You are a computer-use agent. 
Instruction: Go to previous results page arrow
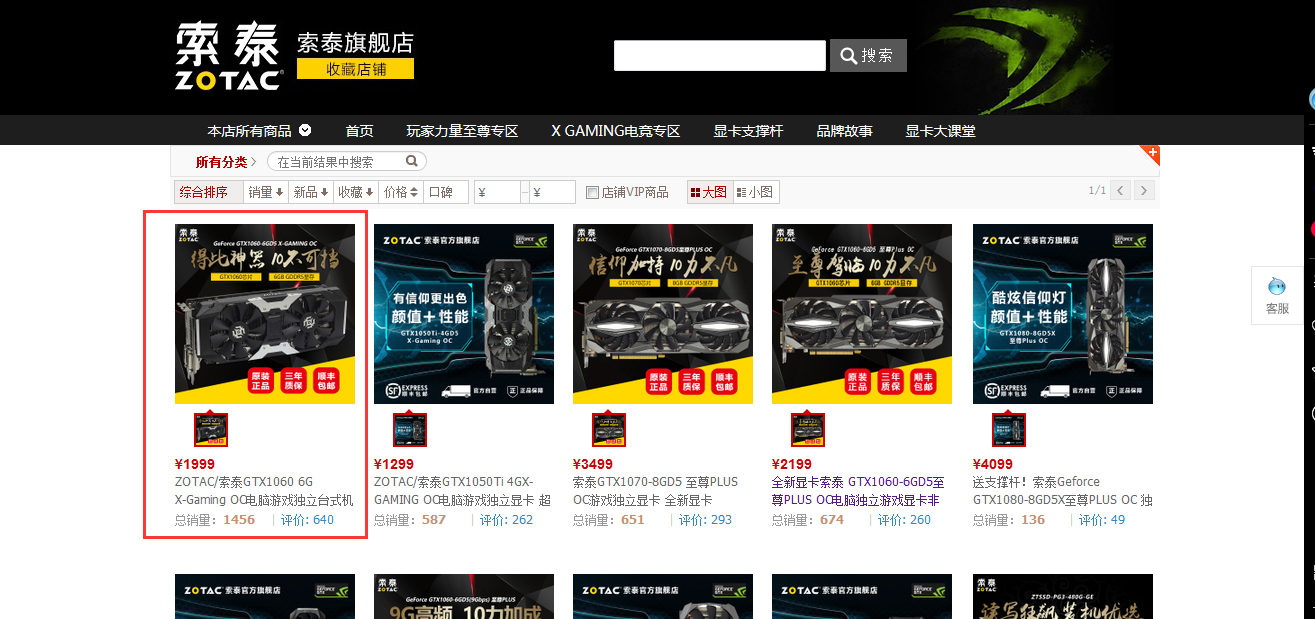[x=1121, y=190]
